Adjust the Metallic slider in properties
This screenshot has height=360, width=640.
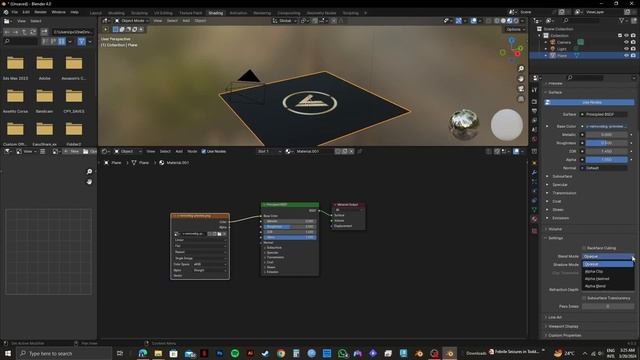(606, 135)
